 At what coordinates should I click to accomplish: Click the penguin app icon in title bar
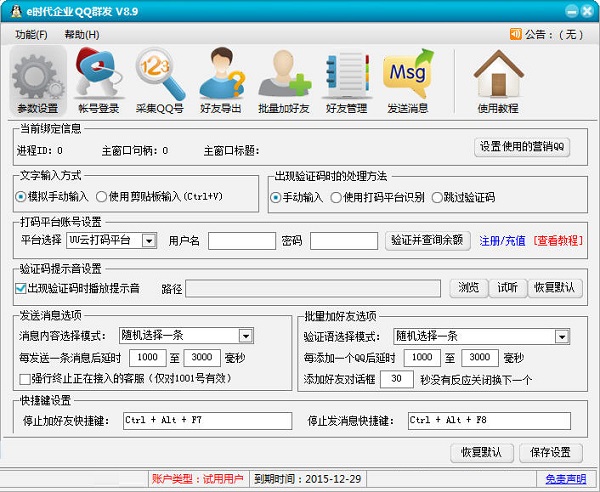[16, 11]
